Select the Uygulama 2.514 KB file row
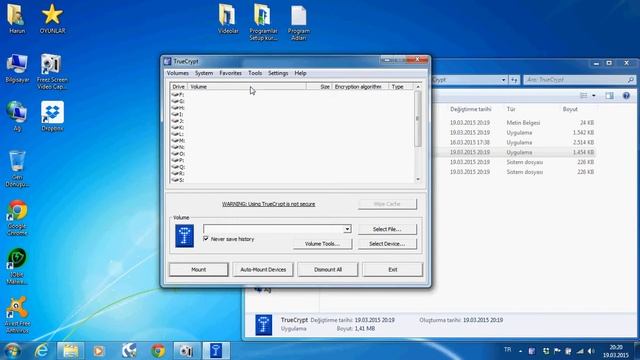This screenshot has height=360, width=640. 514,142
